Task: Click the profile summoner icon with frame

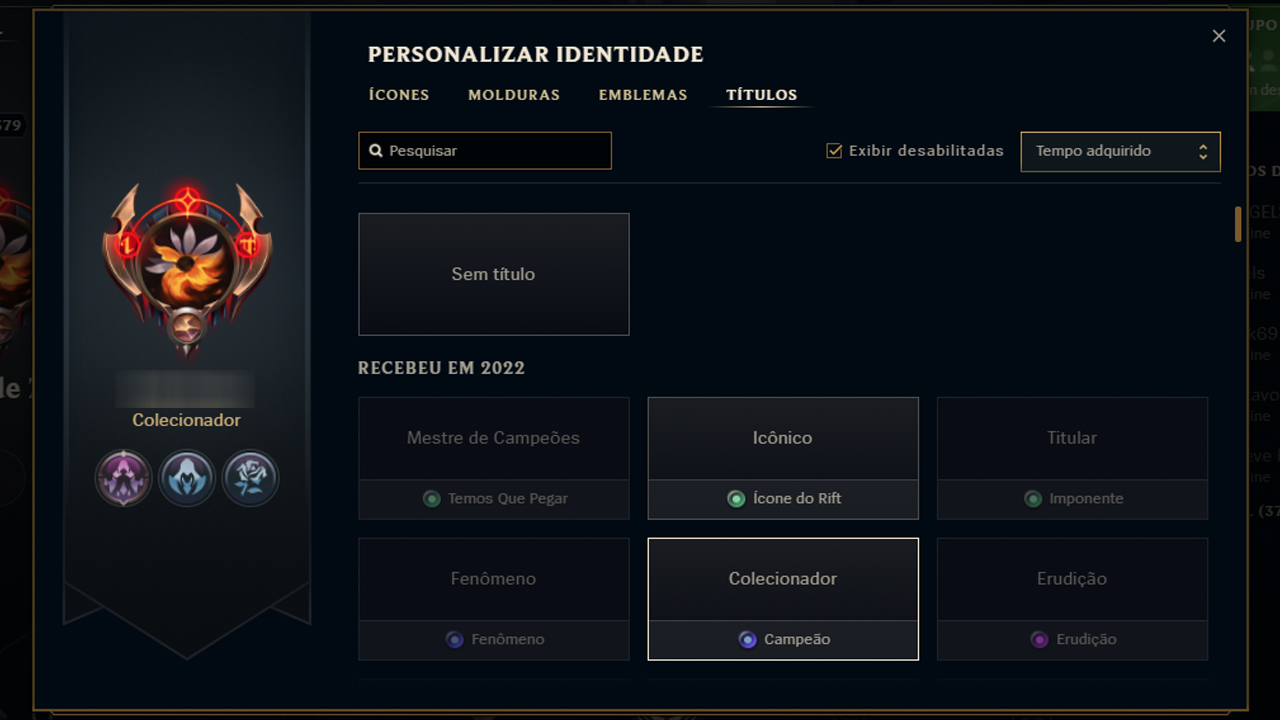Action: [187, 268]
